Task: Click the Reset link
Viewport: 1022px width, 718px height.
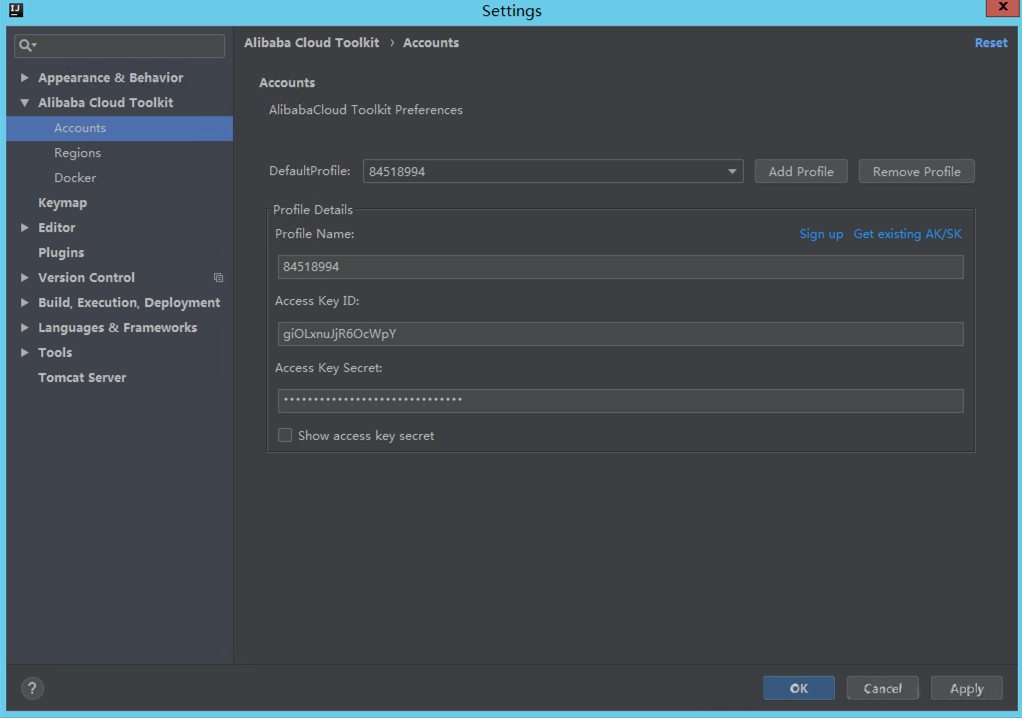Action: (x=991, y=43)
